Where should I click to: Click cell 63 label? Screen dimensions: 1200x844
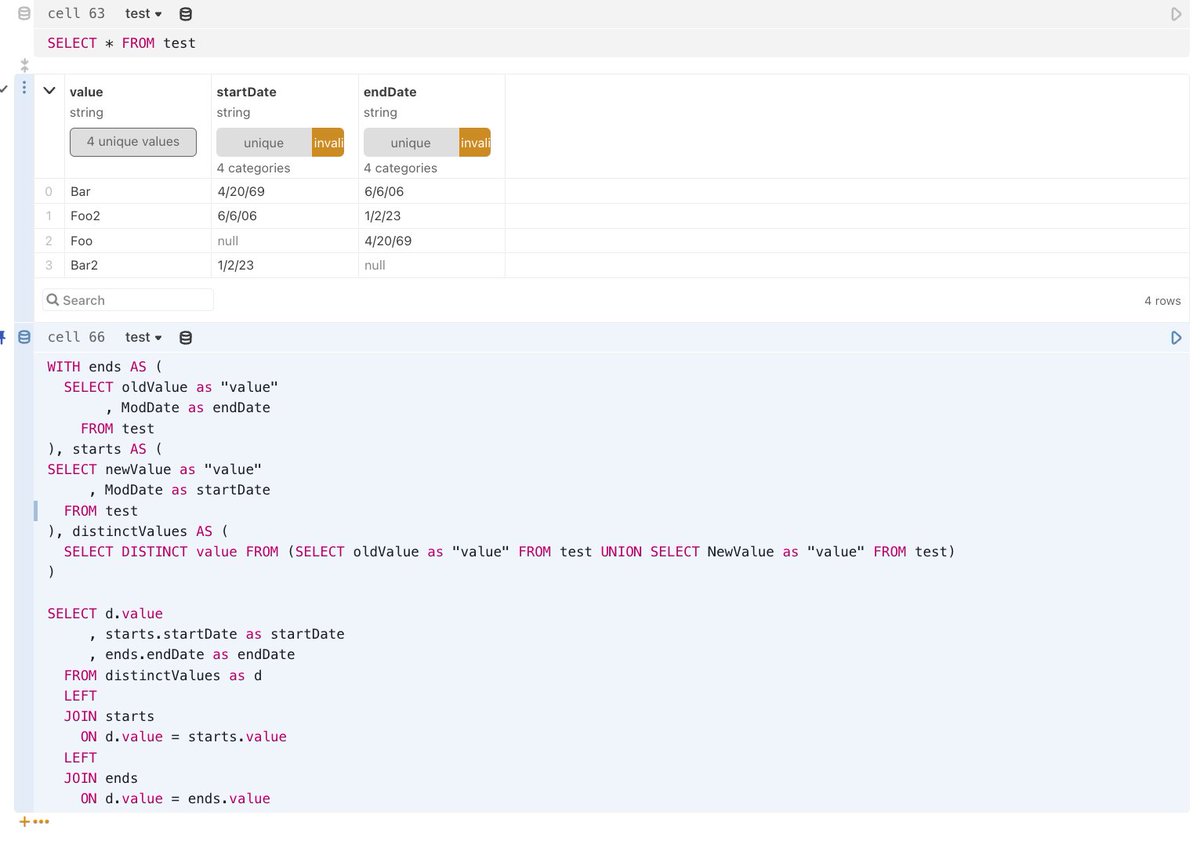(x=76, y=14)
